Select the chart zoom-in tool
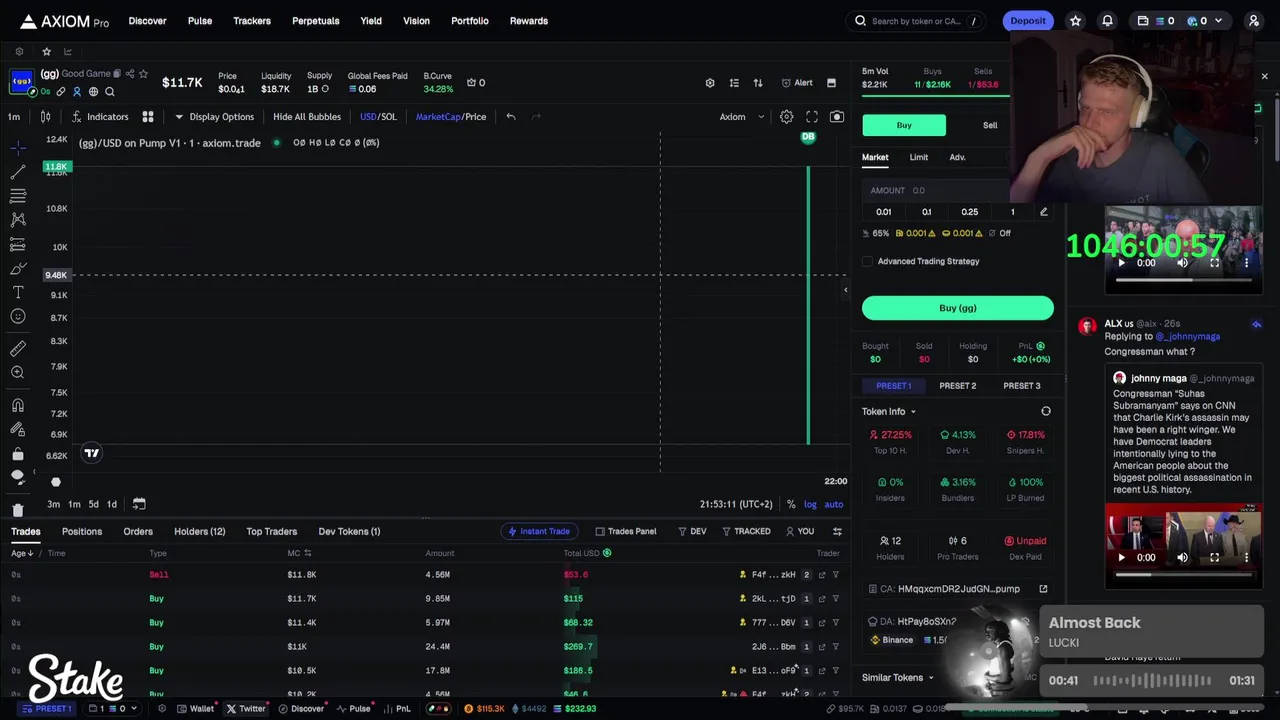The image size is (1280, 720). (x=18, y=372)
